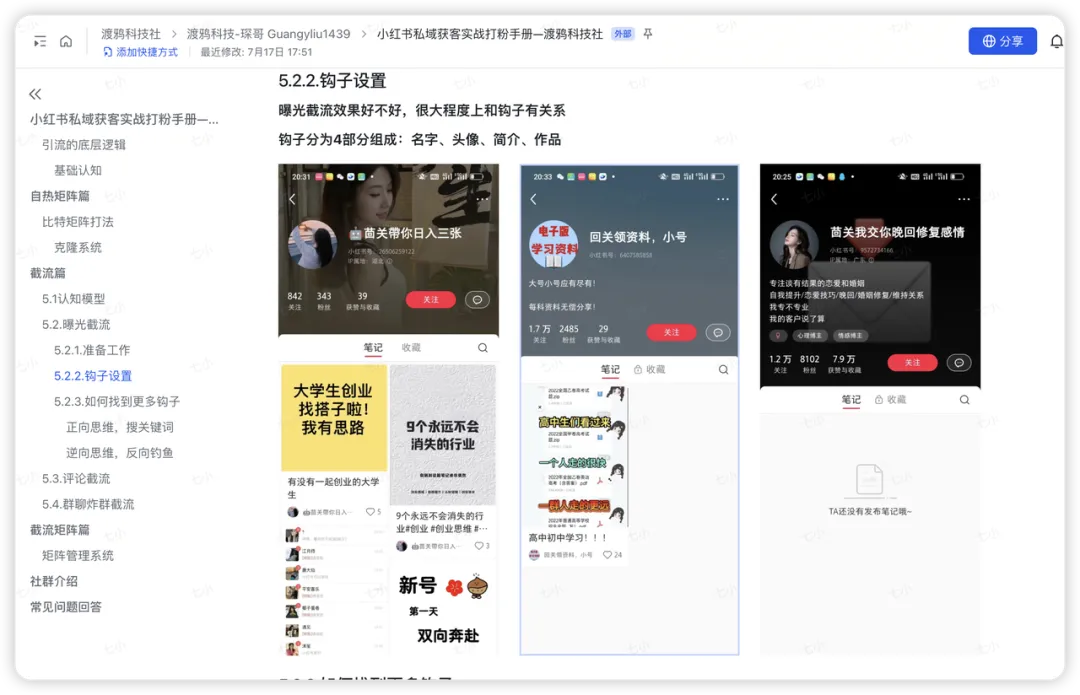
Task: Select 比特矩阵打法 outline entry
Action: [78, 222]
